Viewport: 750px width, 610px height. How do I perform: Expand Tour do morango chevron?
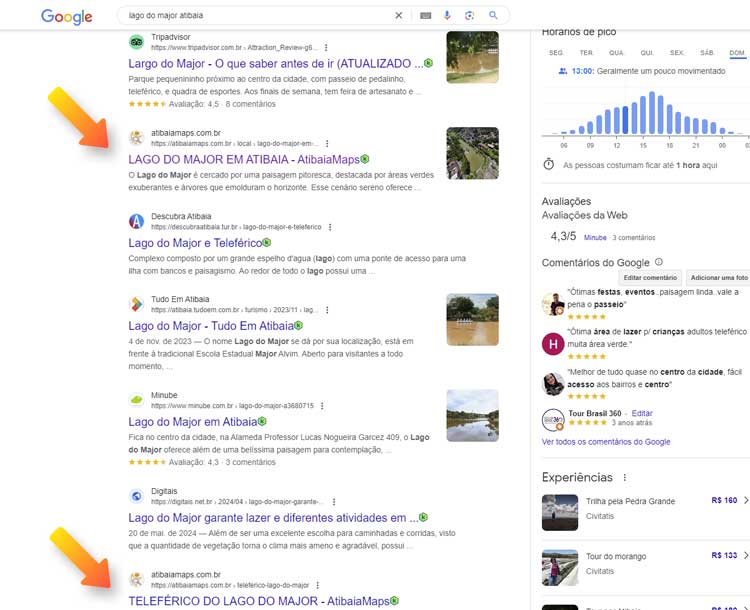click(x=746, y=555)
